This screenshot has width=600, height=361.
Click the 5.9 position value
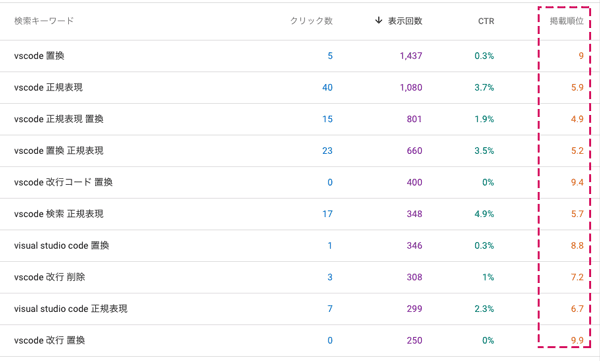577,88
